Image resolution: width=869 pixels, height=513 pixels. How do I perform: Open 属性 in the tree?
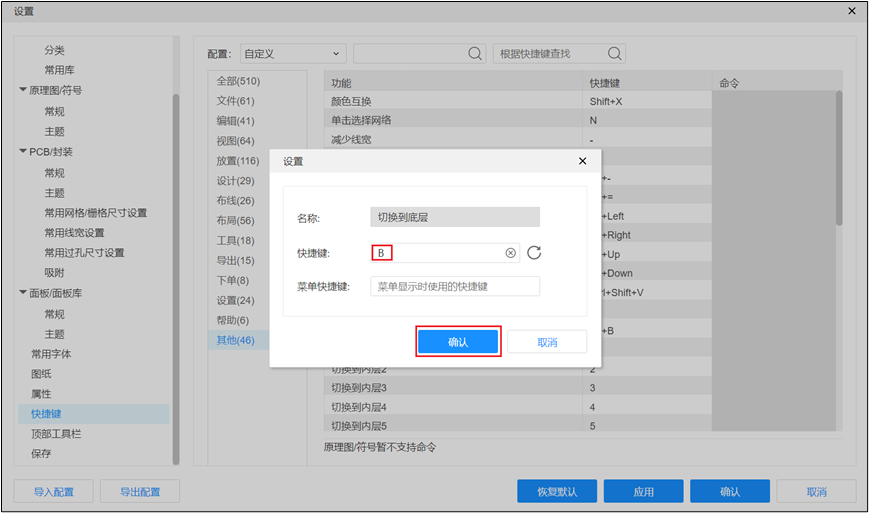(x=41, y=394)
